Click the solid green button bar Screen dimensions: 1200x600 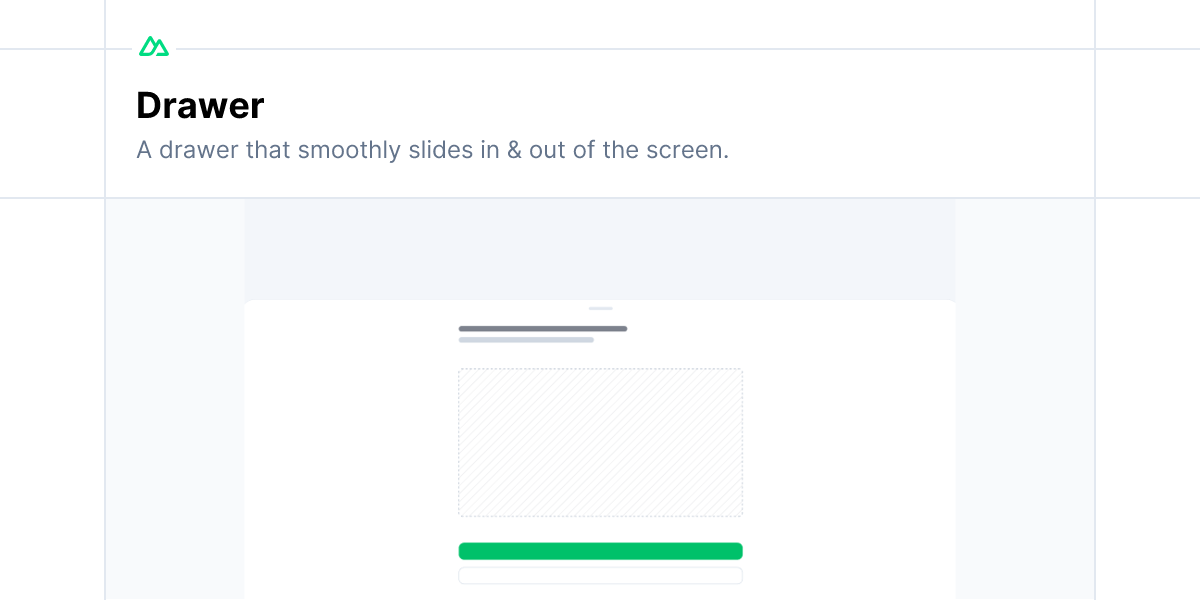pos(600,551)
